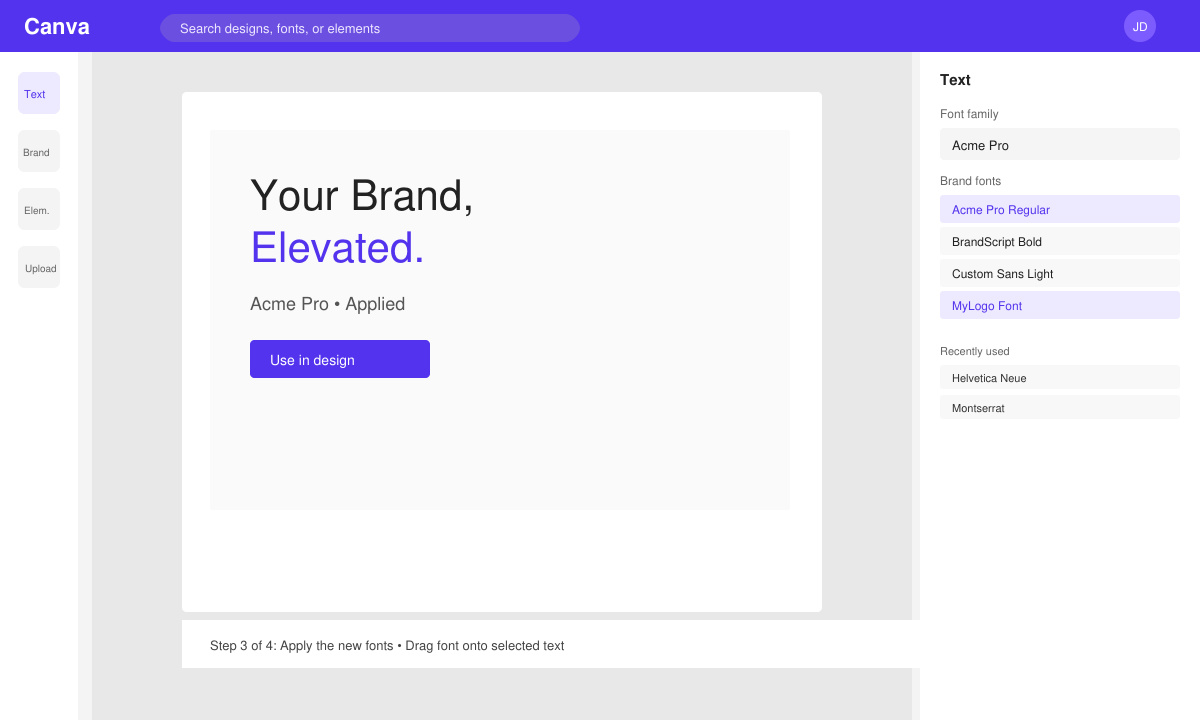Click the Acme Pro • Applied caption
Viewport: 1200px width, 720px height.
point(327,304)
